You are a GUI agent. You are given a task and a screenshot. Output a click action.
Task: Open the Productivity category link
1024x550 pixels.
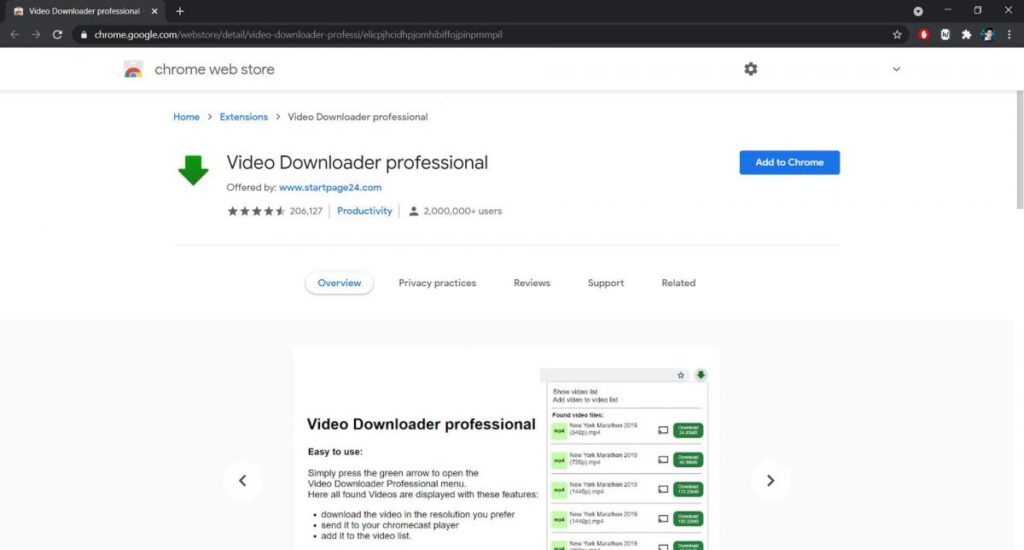tap(364, 211)
